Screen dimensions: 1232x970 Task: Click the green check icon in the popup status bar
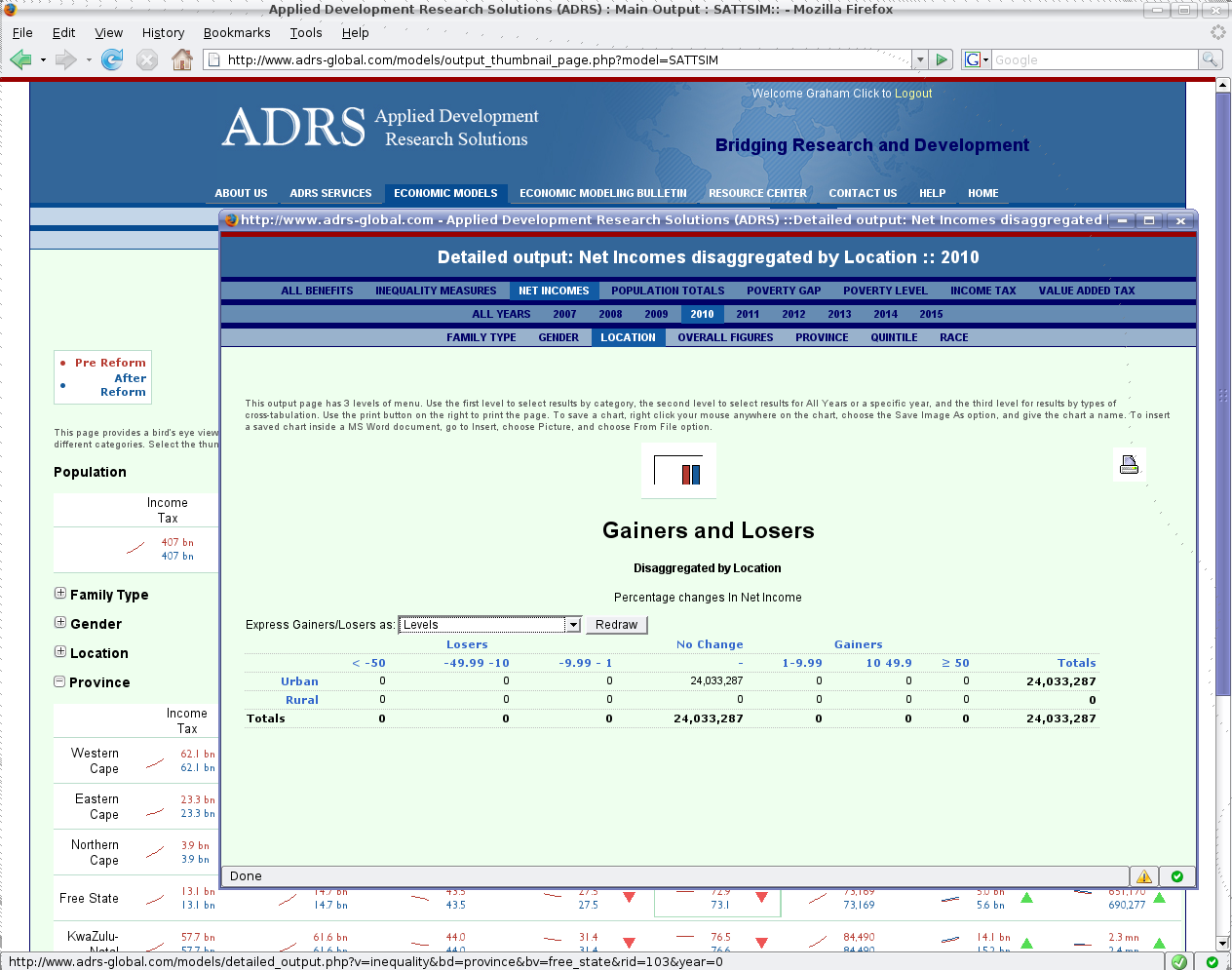click(1177, 876)
